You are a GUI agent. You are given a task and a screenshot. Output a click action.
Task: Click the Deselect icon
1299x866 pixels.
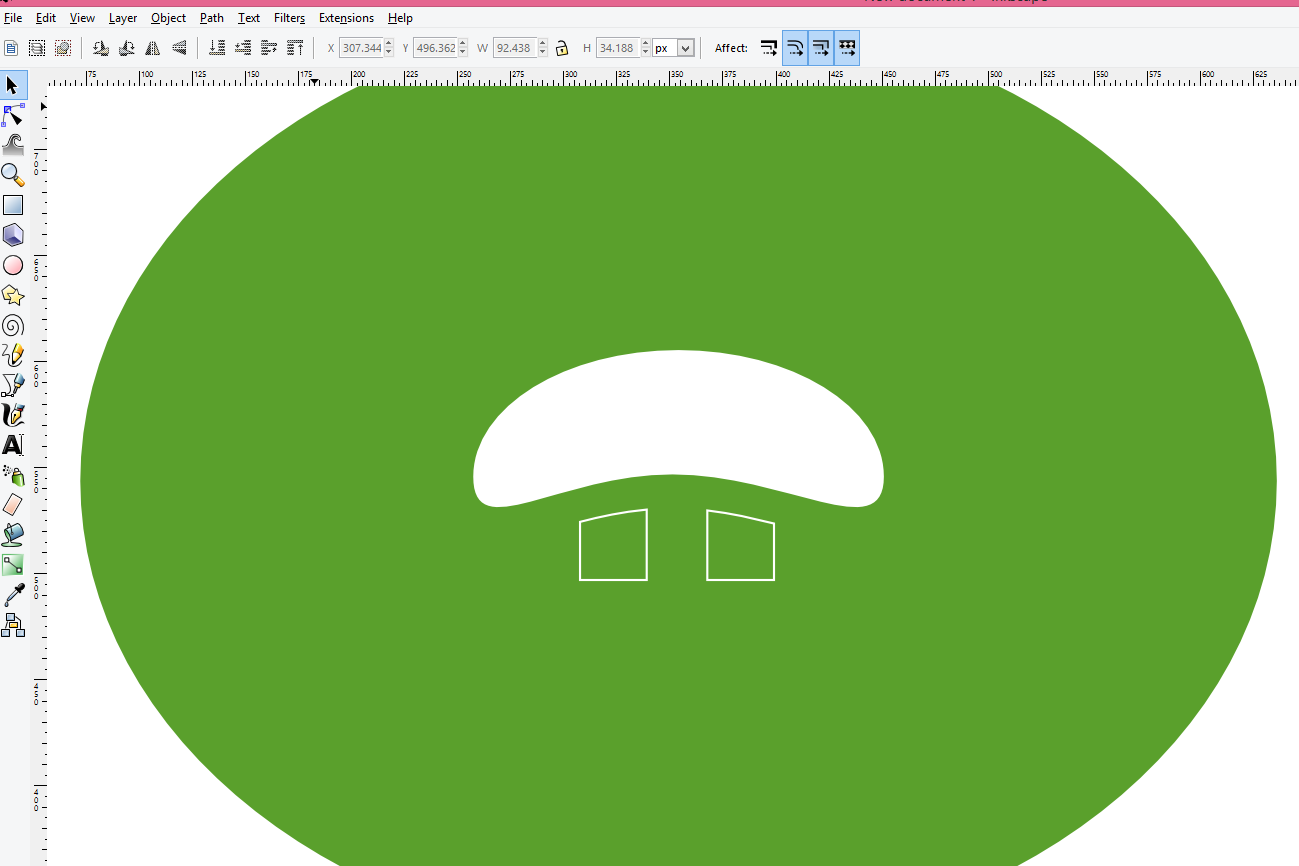pos(63,48)
